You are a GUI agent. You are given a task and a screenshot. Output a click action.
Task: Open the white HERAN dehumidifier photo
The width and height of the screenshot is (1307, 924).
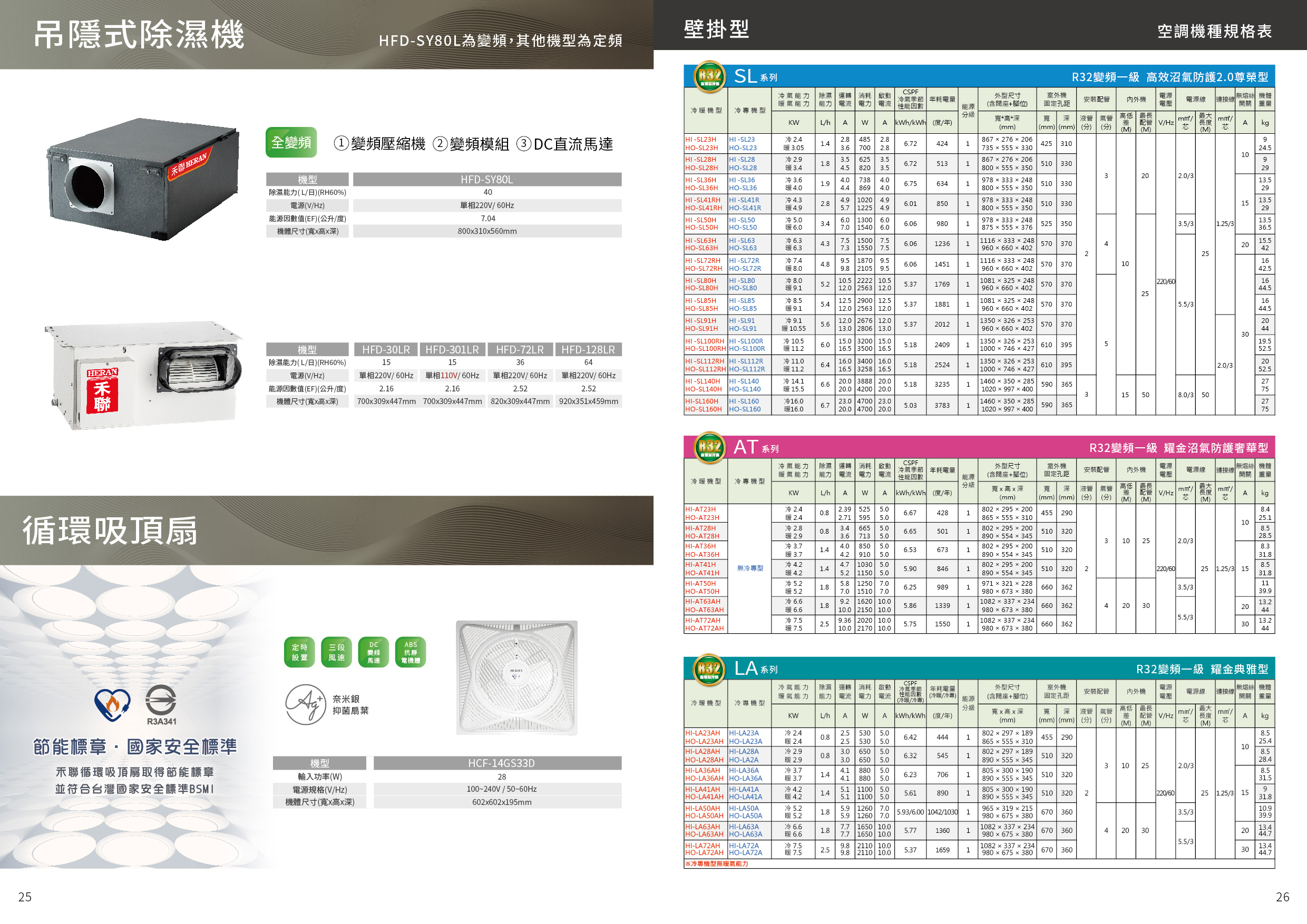[x=142, y=375]
